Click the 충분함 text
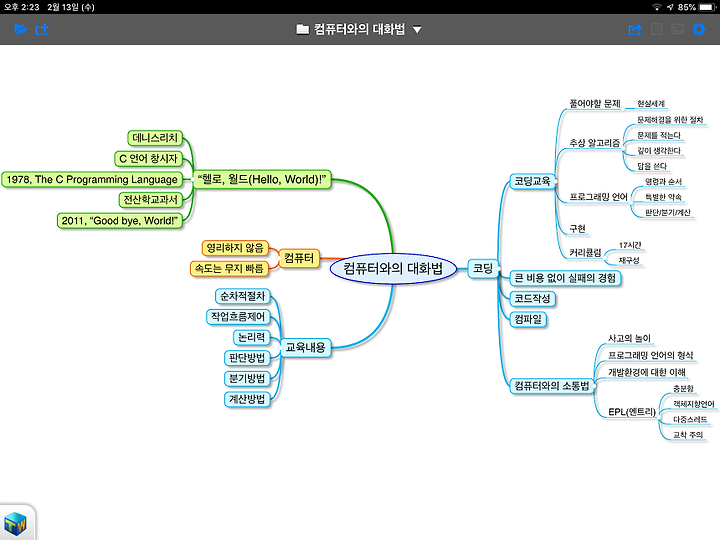The image size is (720, 540). (x=683, y=388)
